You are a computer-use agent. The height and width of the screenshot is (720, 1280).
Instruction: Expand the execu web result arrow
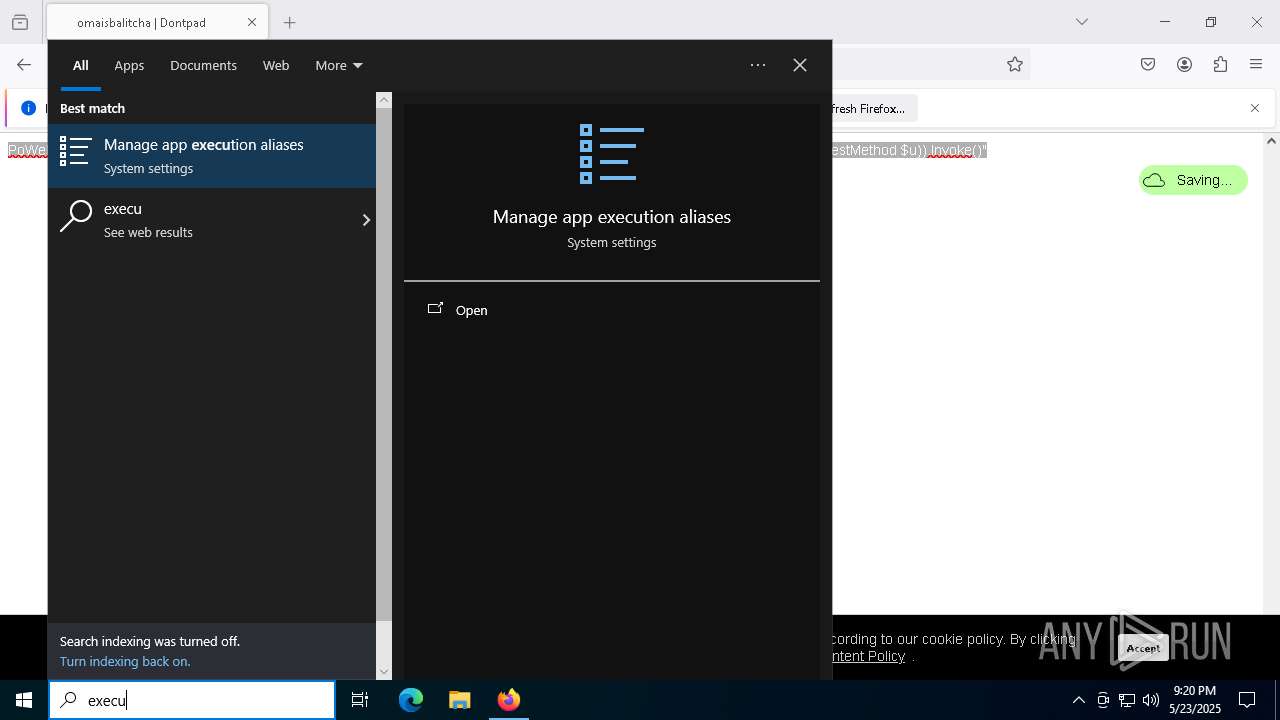(366, 220)
